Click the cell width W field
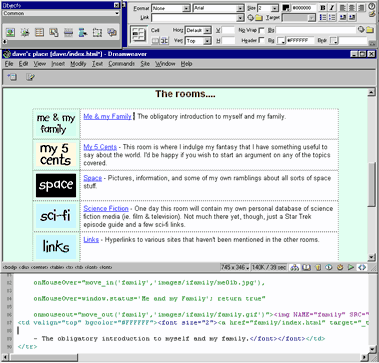The height and width of the screenshot is (363, 379). point(229,30)
